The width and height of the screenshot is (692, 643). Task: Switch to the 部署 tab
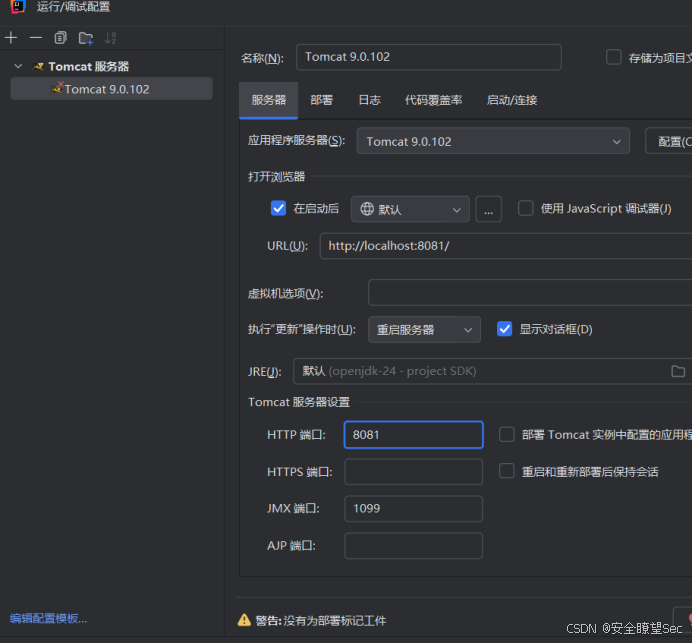[x=321, y=100]
